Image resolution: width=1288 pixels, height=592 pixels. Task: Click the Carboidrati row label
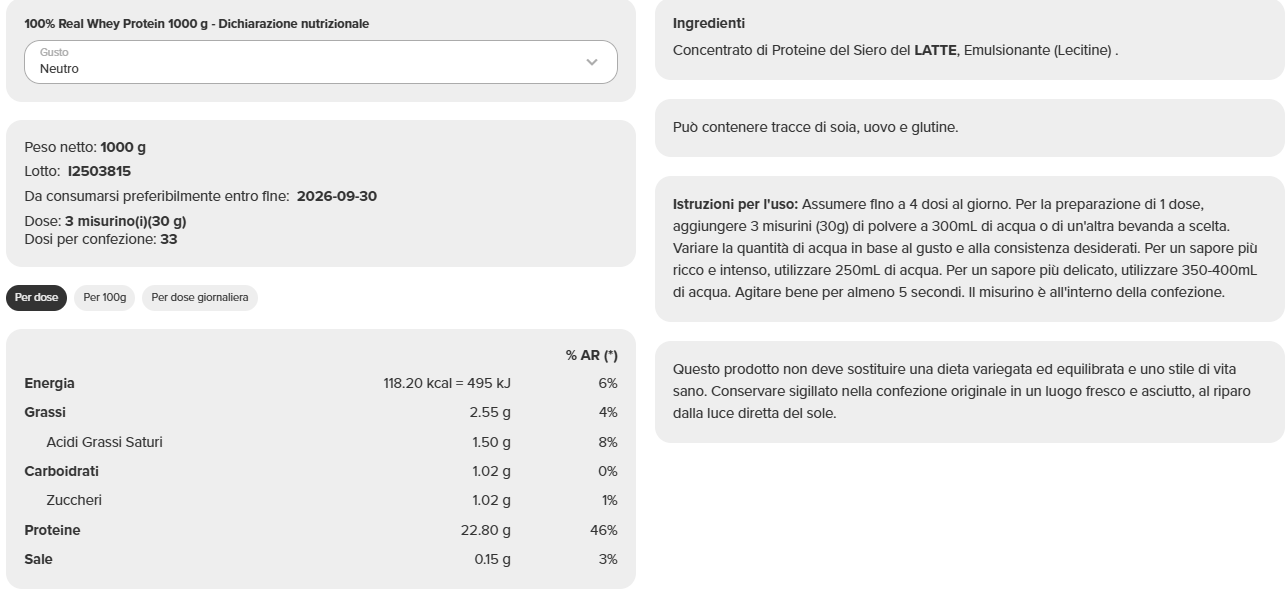click(61, 471)
